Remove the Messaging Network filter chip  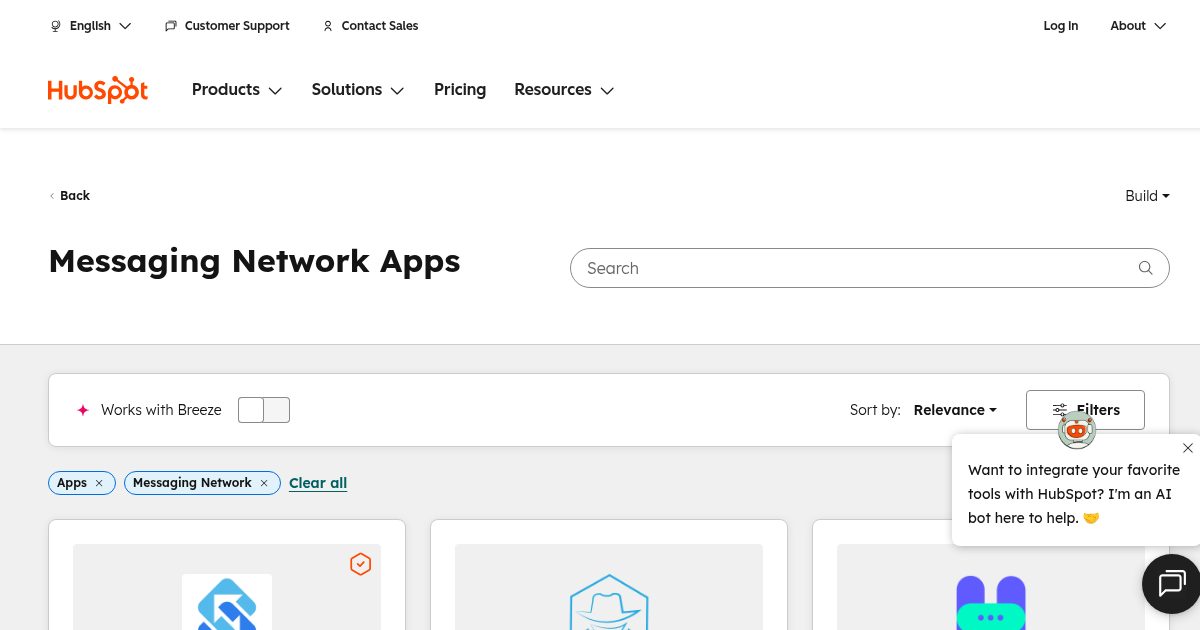pyautogui.click(x=264, y=483)
